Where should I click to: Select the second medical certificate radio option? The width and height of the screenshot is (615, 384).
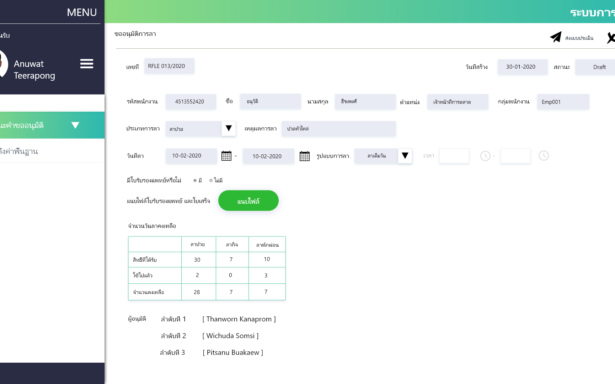point(211,180)
